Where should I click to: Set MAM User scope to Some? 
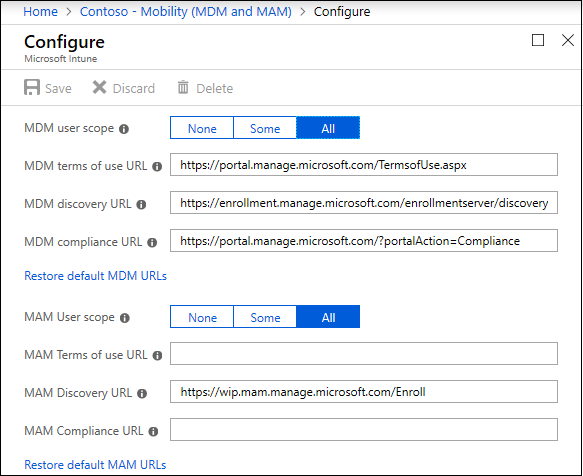pos(265,316)
